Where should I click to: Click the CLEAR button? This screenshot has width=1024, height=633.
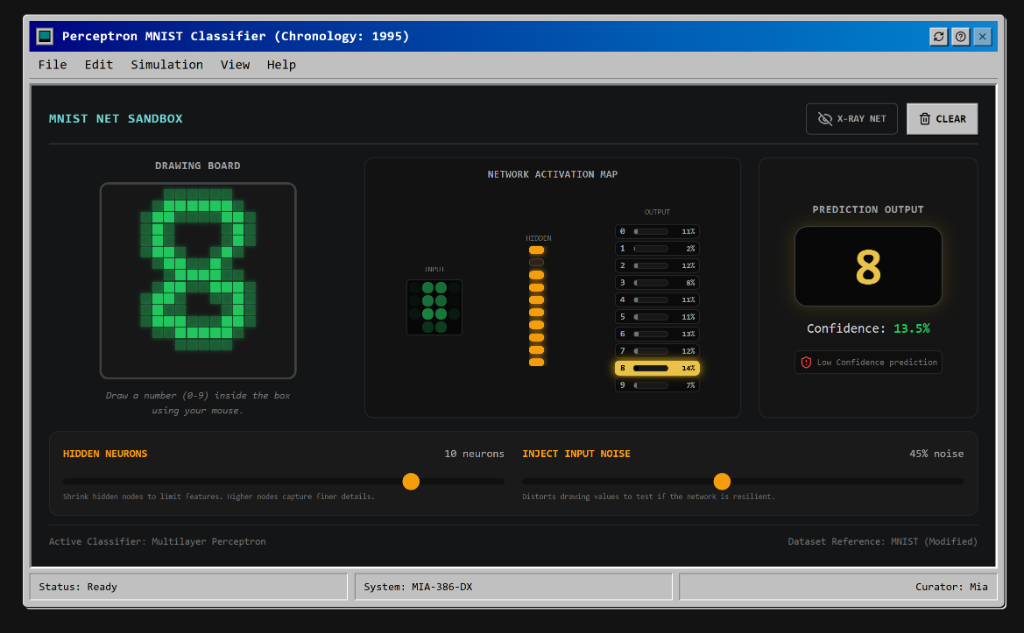pyautogui.click(x=942, y=119)
